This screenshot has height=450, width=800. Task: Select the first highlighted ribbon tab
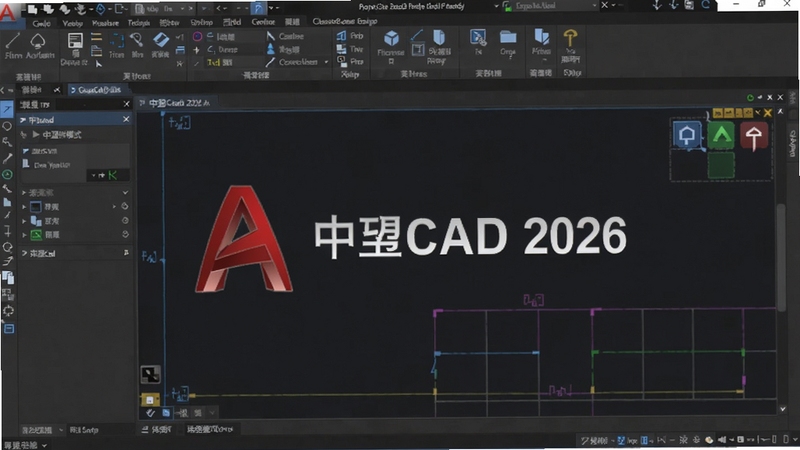coord(41,23)
